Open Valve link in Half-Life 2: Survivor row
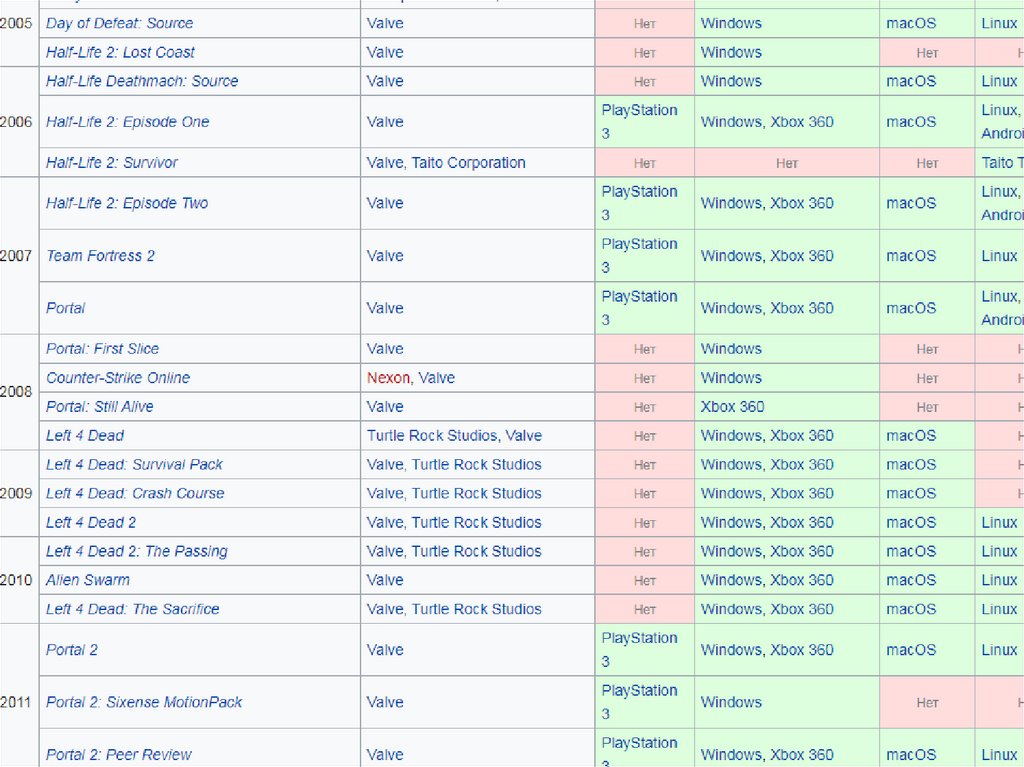Viewport: 1024px width, 767px height. tap(385, 163)
